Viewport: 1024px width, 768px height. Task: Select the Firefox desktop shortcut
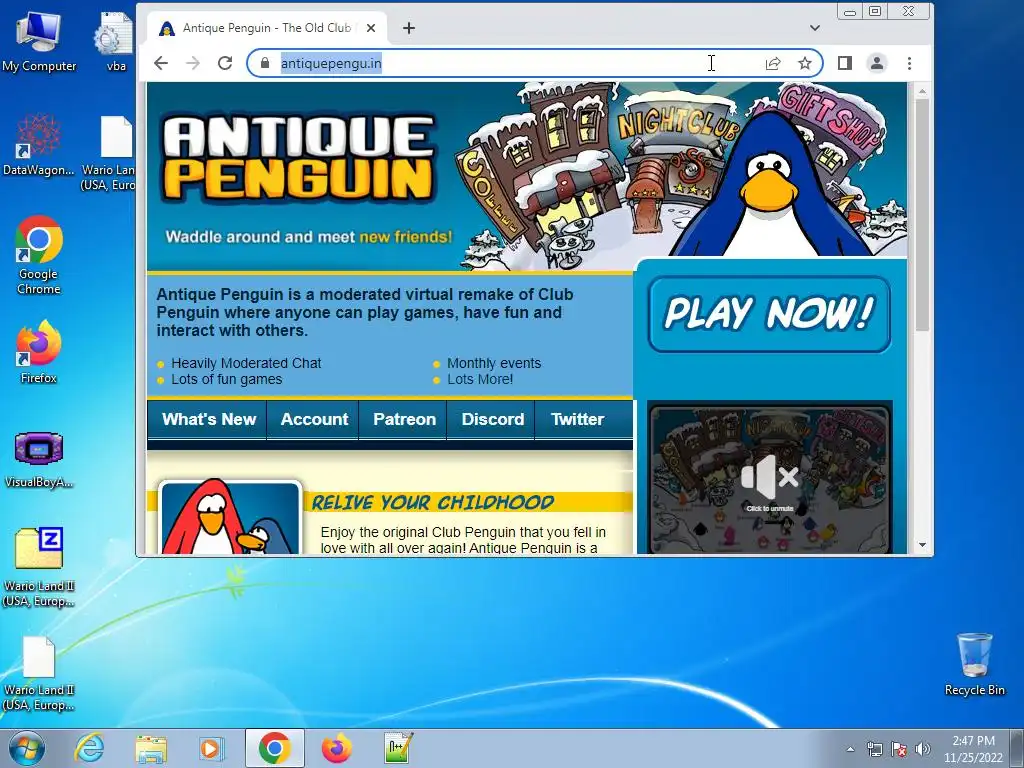click(39, 352)
